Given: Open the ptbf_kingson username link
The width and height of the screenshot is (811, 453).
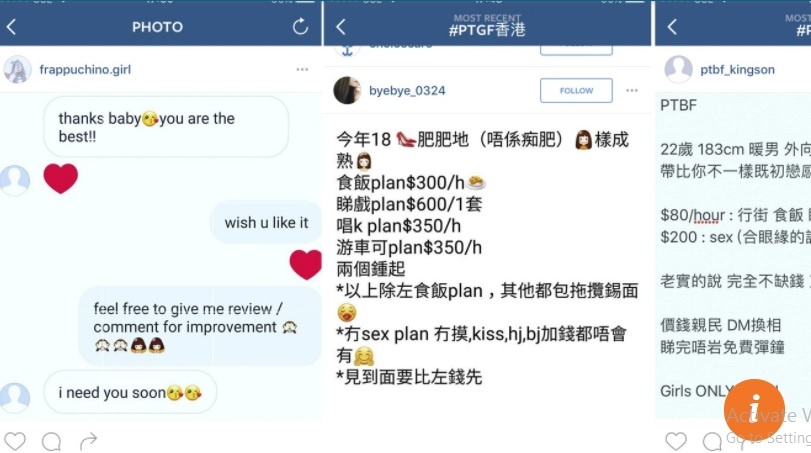Looking at the screenshot, I should (737, 69).
